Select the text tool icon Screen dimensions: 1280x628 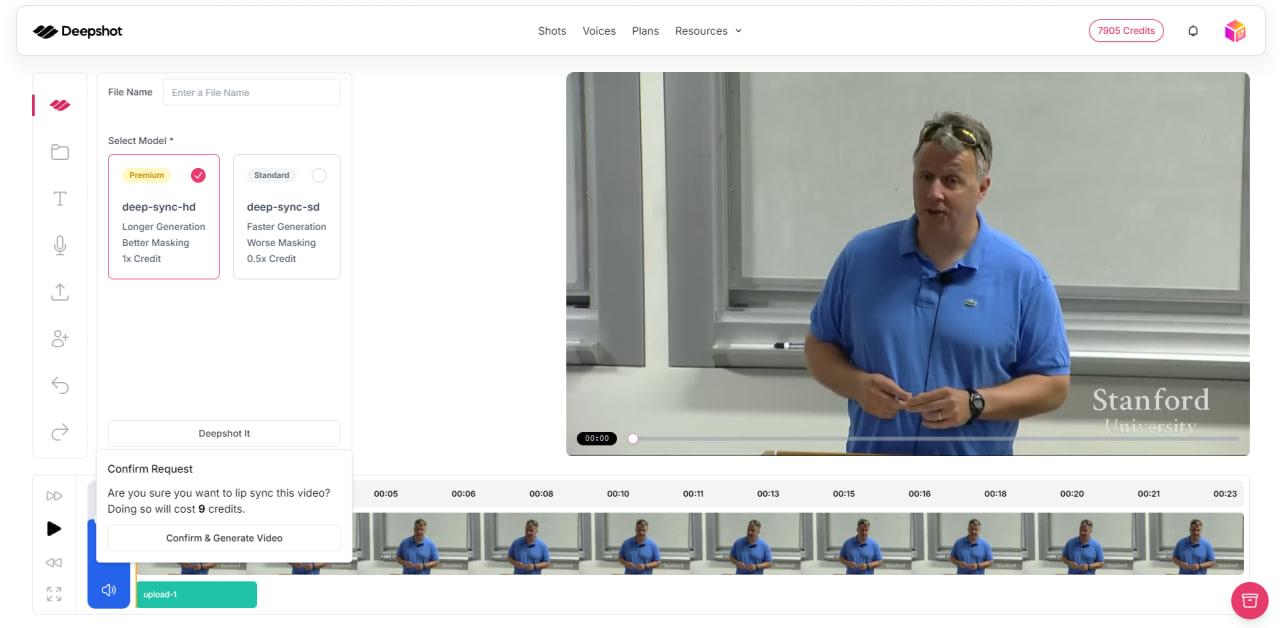pos(60,198)
